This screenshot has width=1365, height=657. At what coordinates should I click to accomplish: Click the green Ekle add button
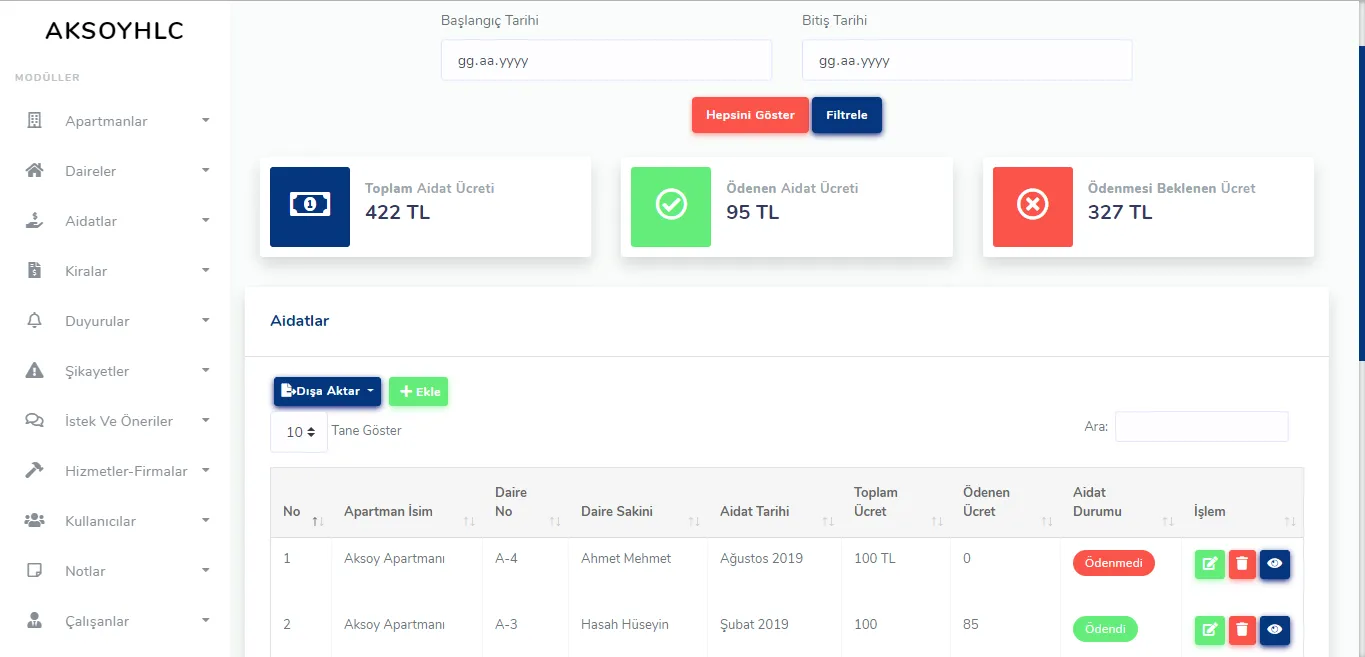point(419,392)
